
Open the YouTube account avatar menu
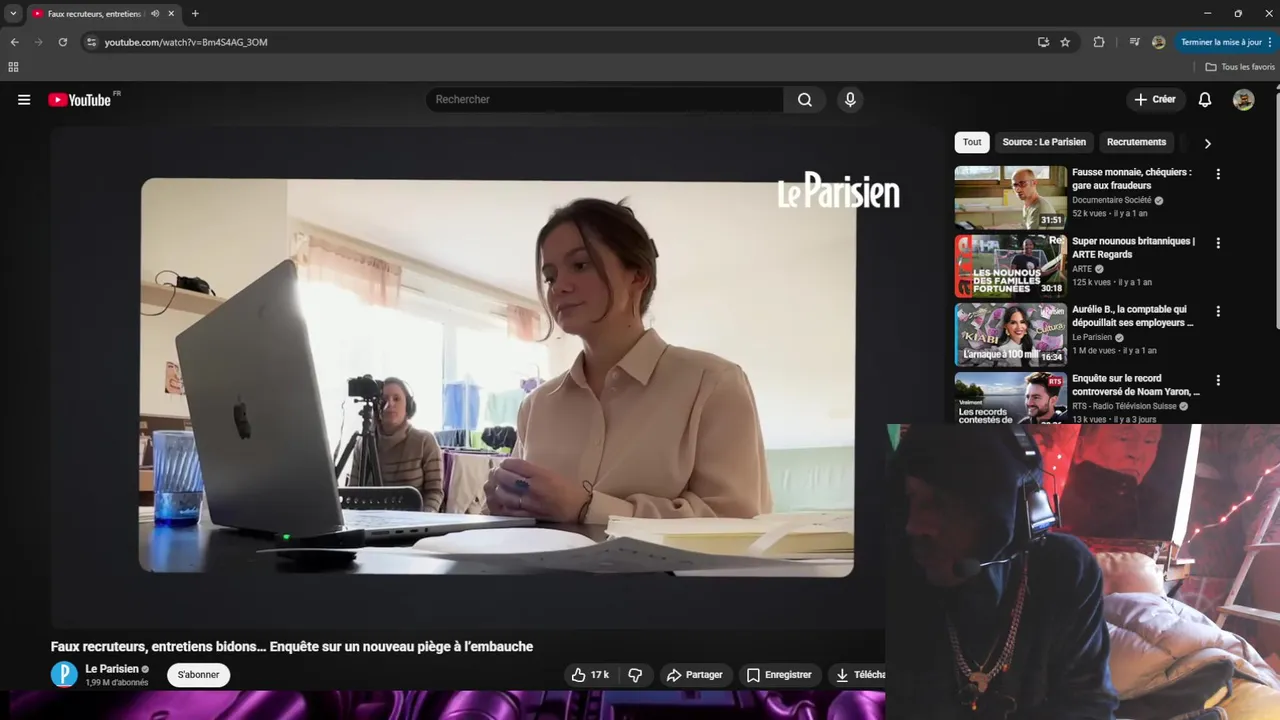[x=1243, y=100]
